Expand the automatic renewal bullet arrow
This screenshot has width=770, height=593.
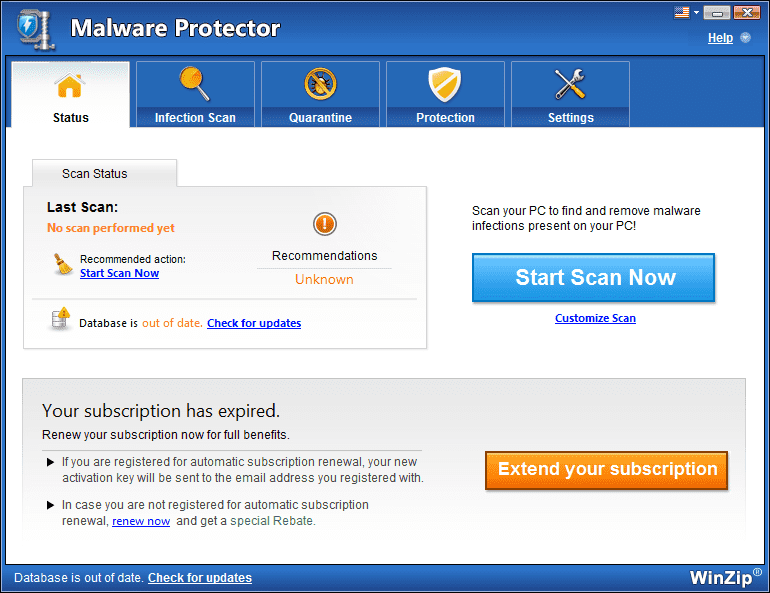[50, 462]
